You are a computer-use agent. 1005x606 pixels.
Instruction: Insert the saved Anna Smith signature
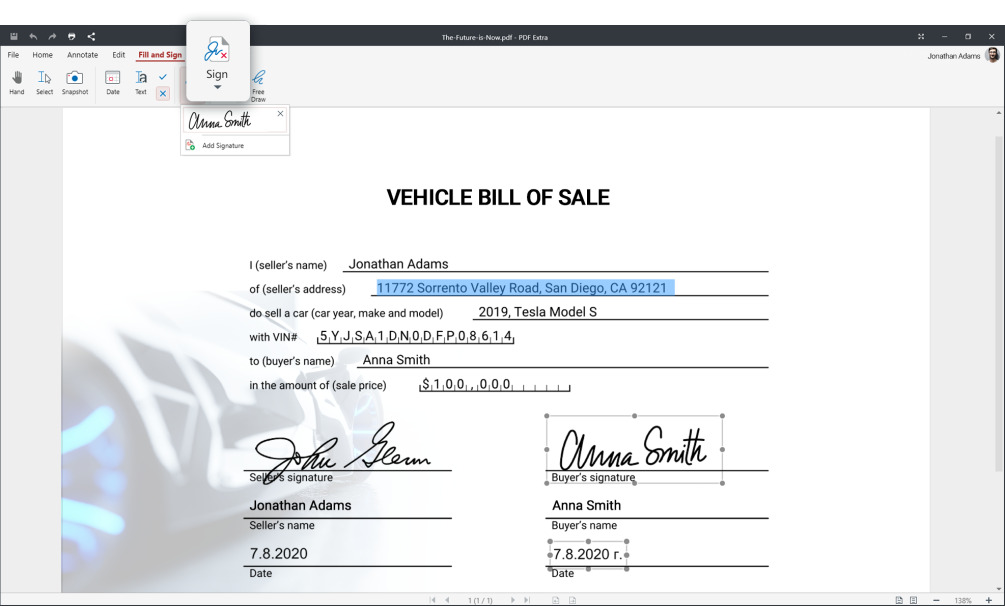[220, 120]
